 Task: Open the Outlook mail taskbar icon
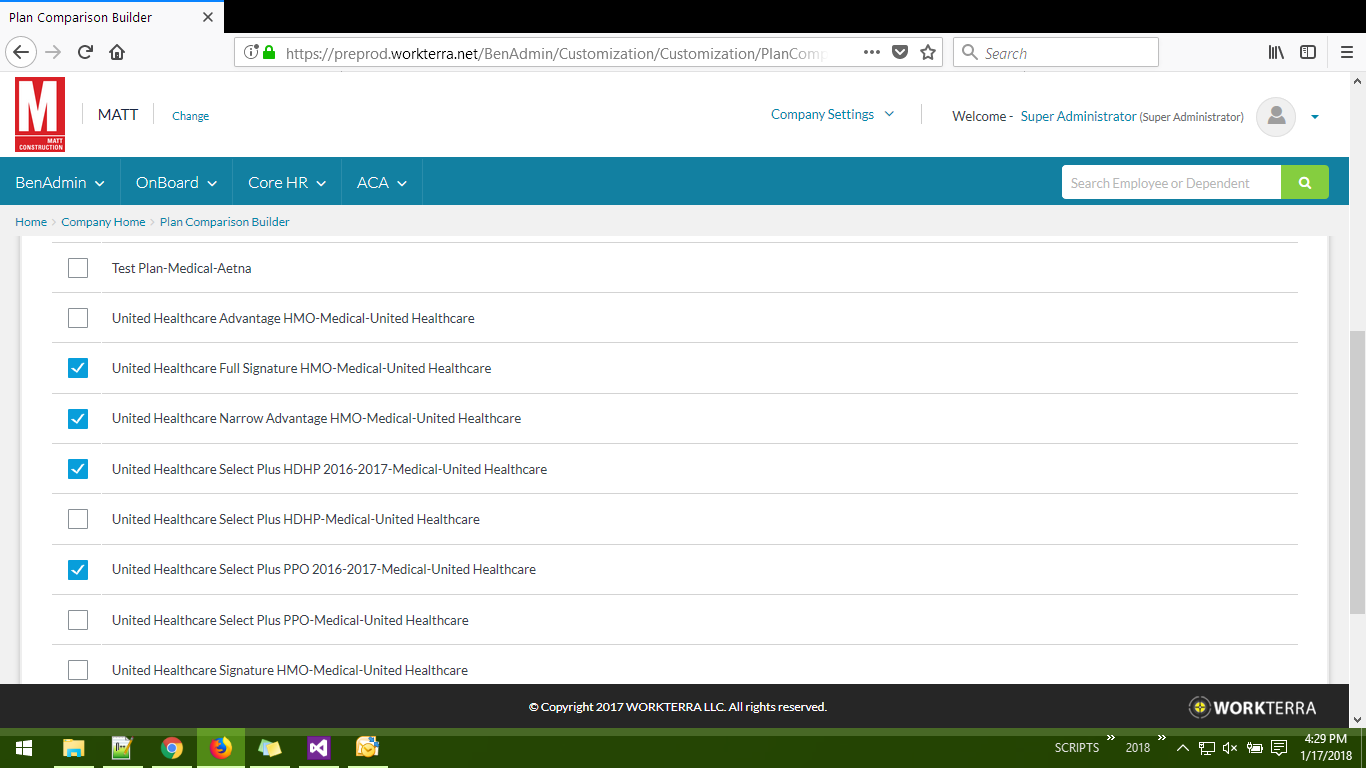point(368,748)
